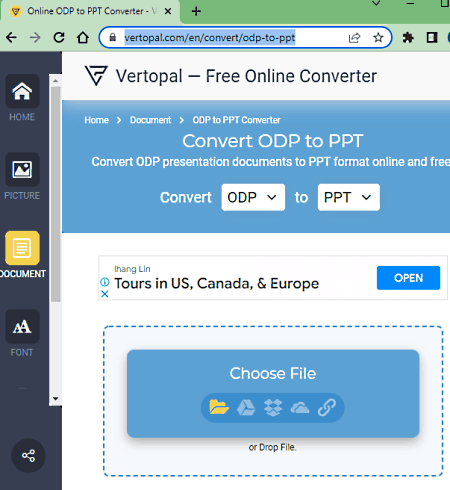
Task: Click the Choose File button
Action: (273, 393)
